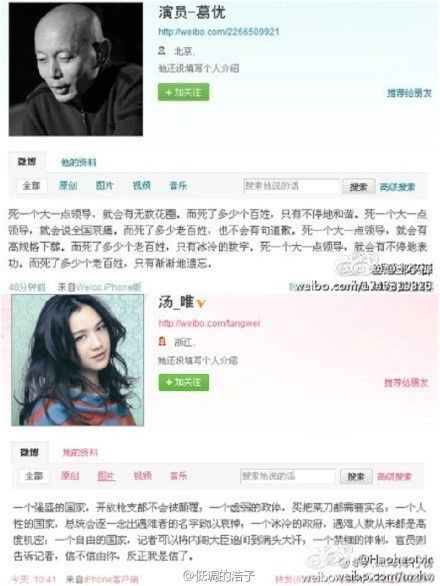Follow 汤_唯 with green 加关注 button
This screenshot has height=586, width=440.
pyautogui.click(x=184, y=383)
